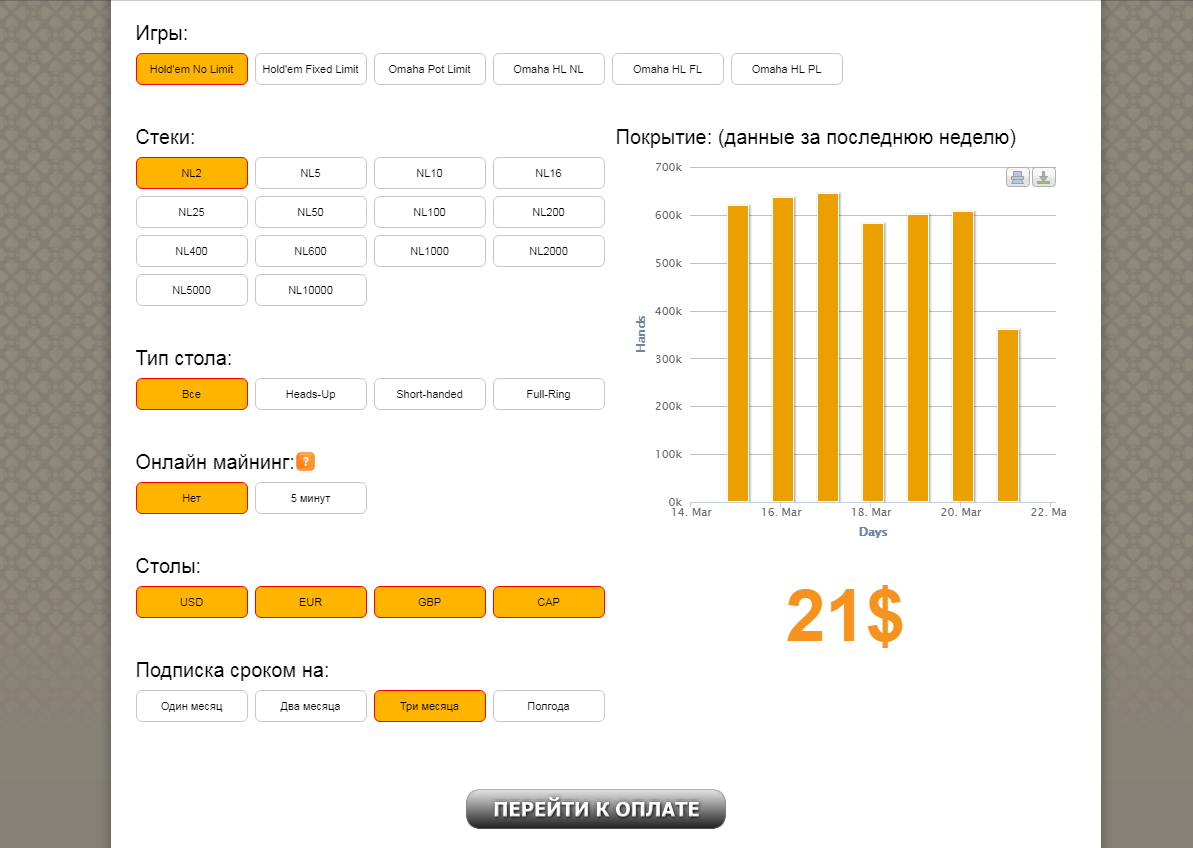Screen dimensions: 1193x848
Task: Choose subscription Три месяца
Action: tap(430, 707)
